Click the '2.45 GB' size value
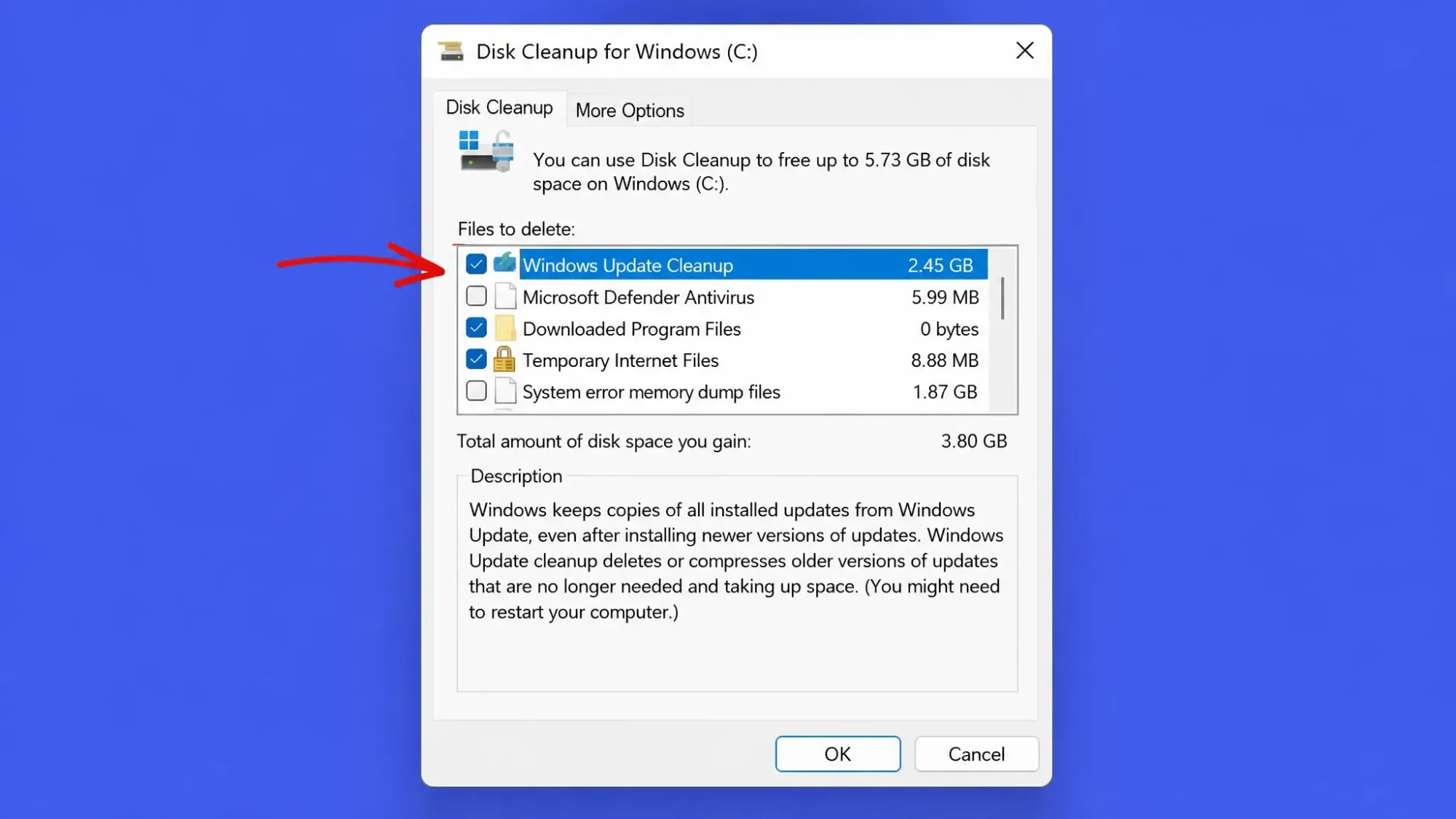 pos(940,265)
